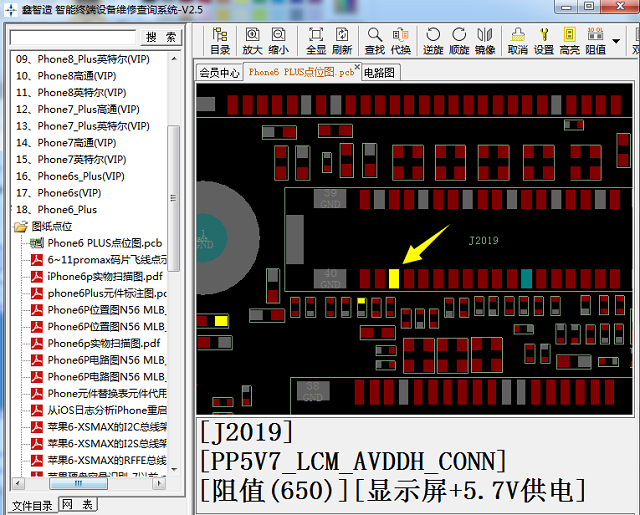This screenshot has width=640, height=515.
Task: Select 10、Phone8高通(VIP) entry
Action: coord(66,76)
